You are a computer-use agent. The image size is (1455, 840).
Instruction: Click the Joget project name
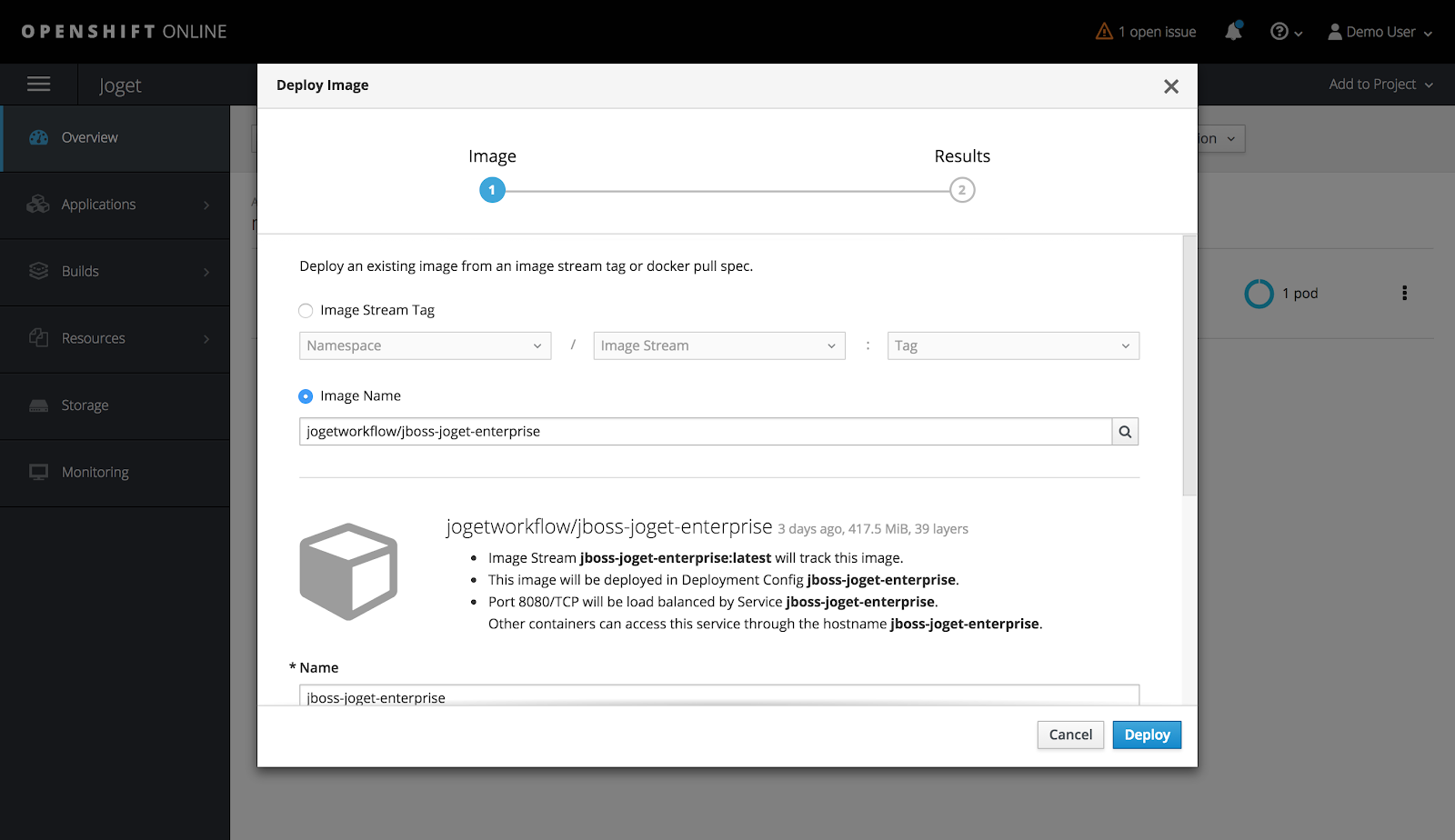pyautogui.click(x=120, y=85)
